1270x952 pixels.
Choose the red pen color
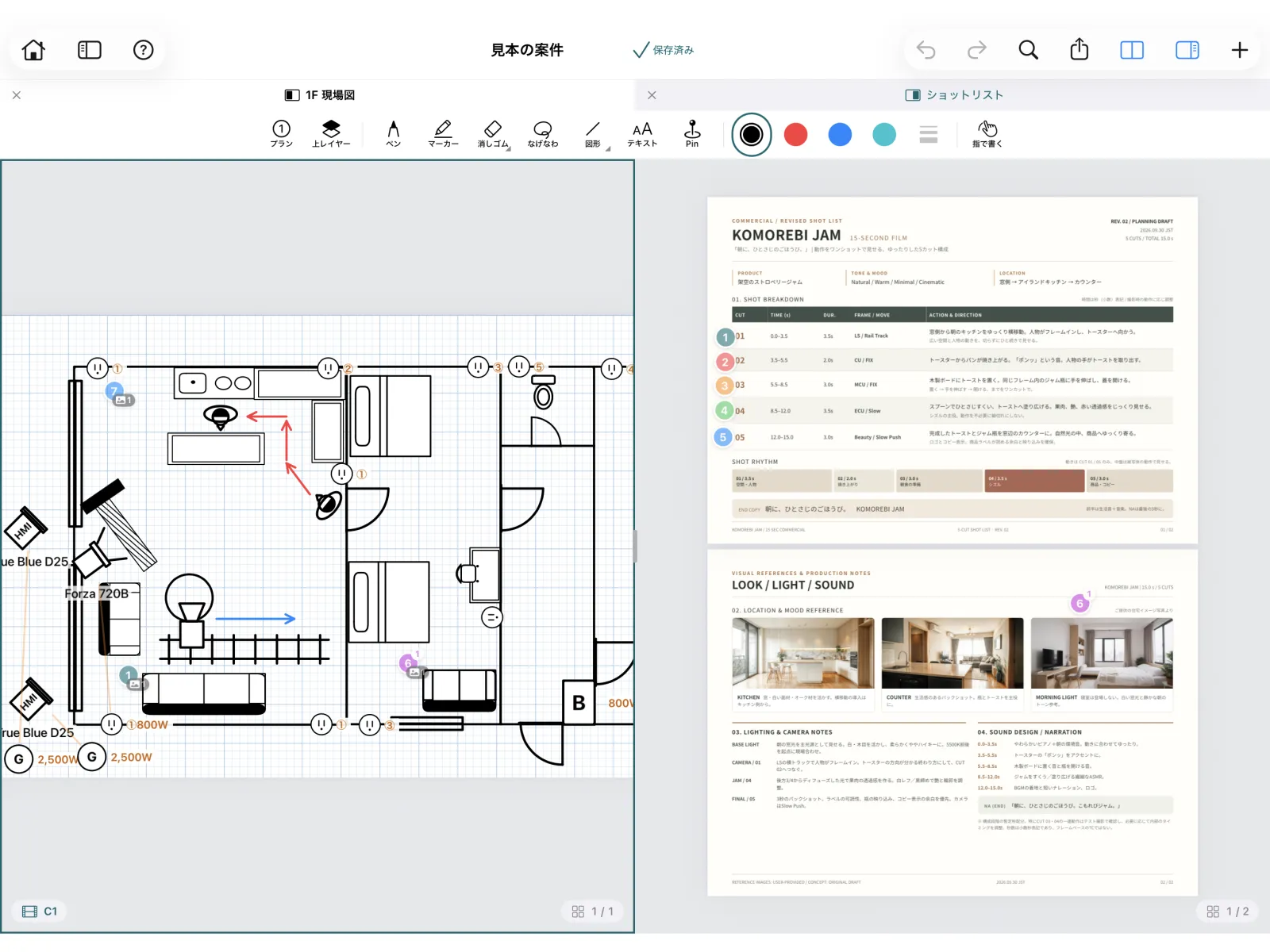click(x=796, y=135)
